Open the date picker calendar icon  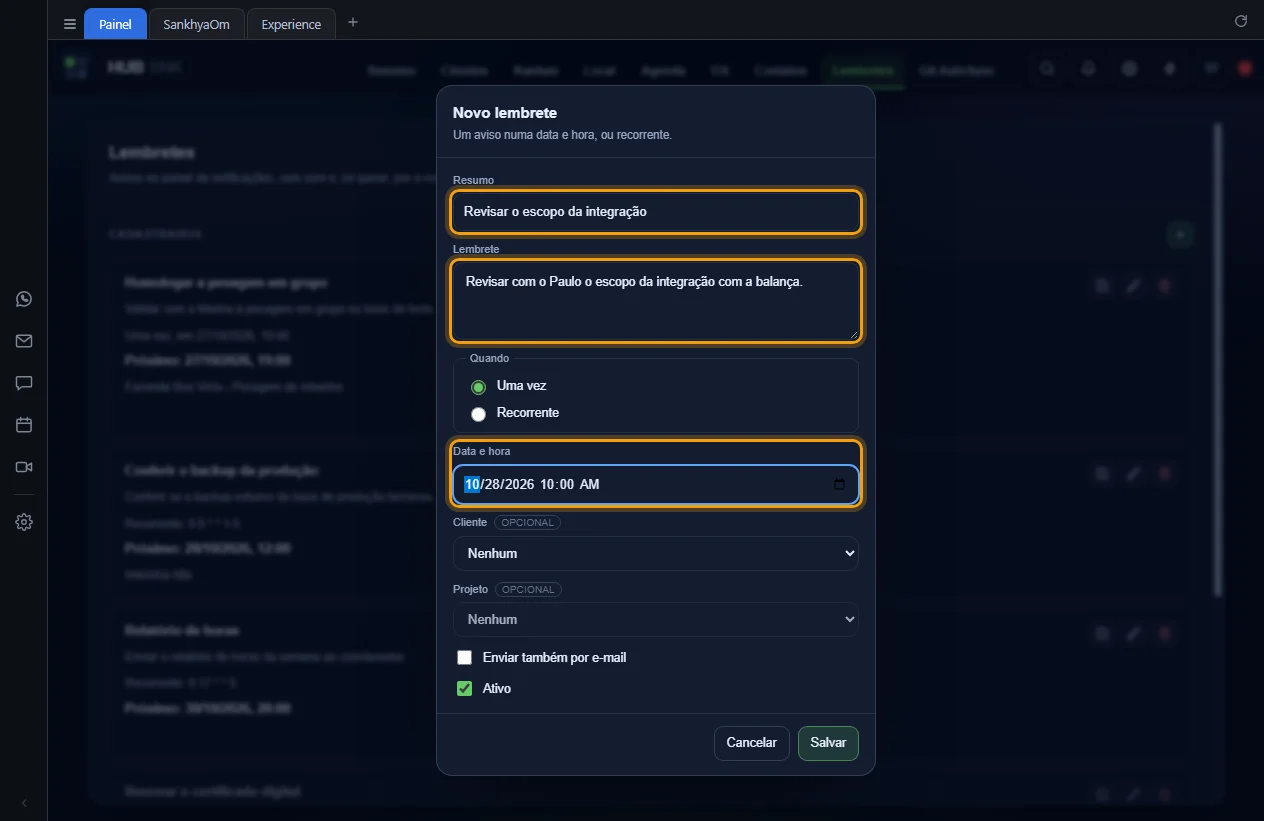point(839,485)
